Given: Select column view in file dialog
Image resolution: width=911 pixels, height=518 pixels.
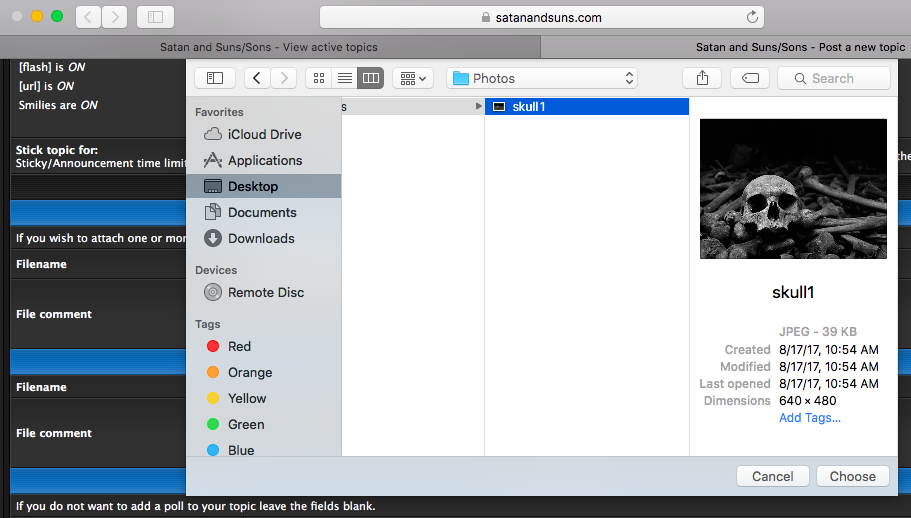Looking at the screenshot, I should coord(370,78).
